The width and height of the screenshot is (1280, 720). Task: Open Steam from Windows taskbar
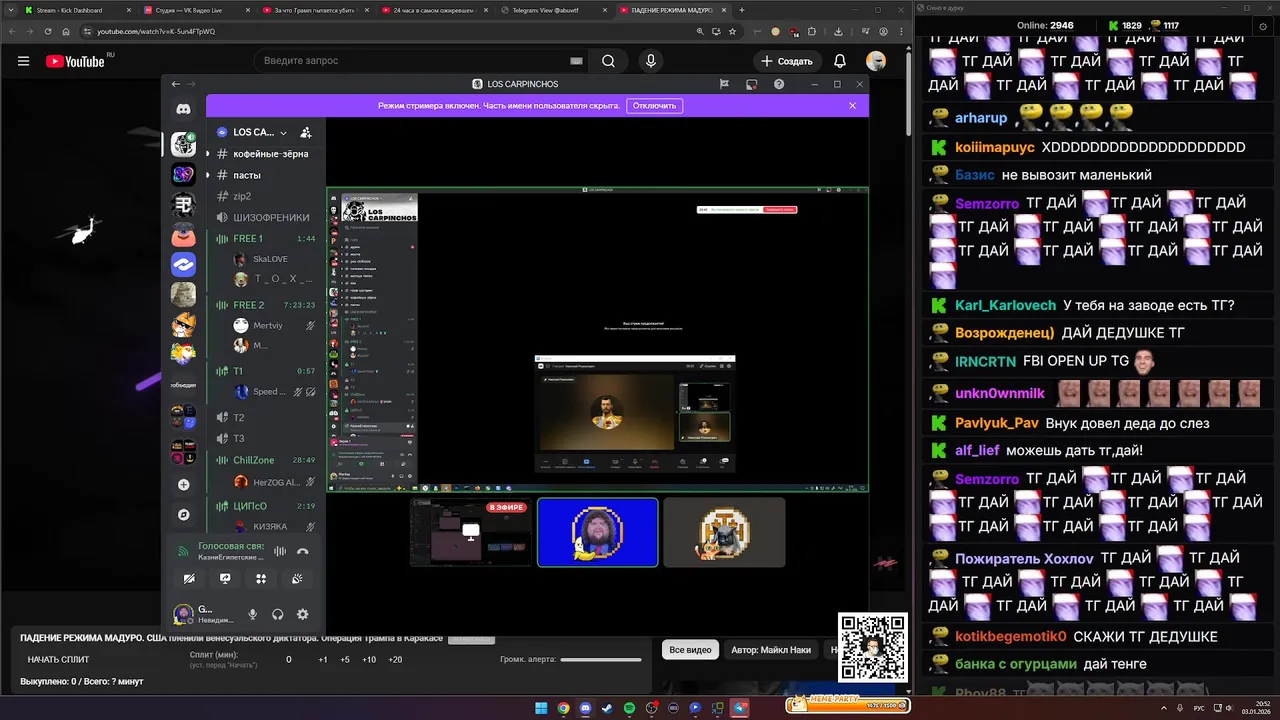click(x=607, y=708)
